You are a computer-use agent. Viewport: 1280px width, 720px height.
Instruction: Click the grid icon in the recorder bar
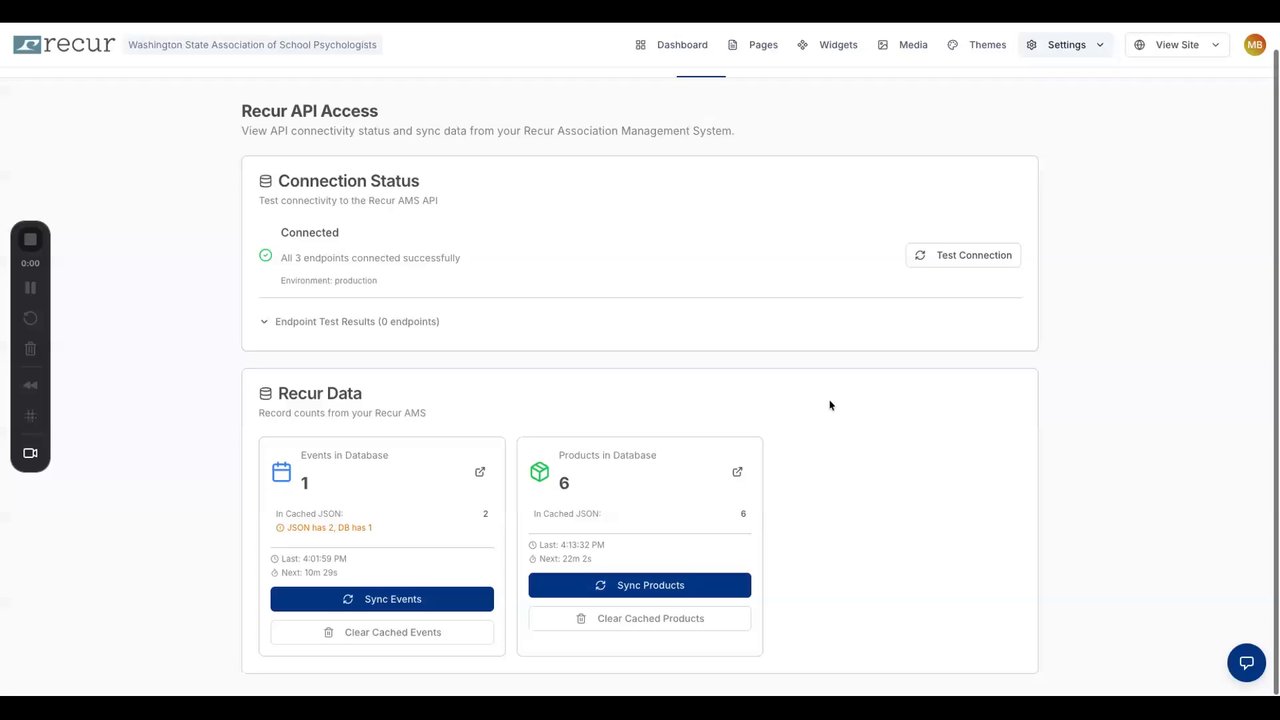tap(30, 416)
